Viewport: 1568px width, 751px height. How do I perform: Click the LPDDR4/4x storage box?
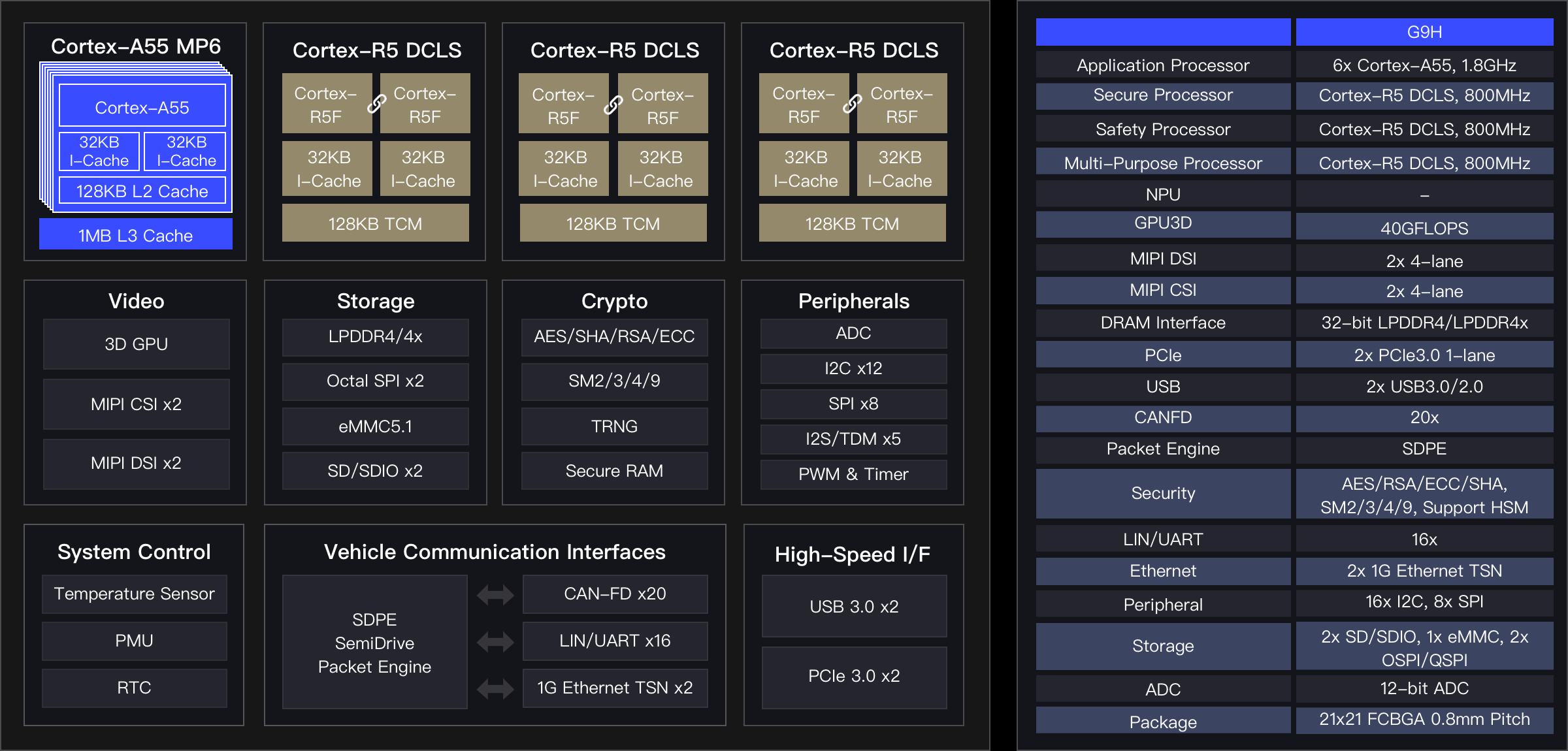375,336
